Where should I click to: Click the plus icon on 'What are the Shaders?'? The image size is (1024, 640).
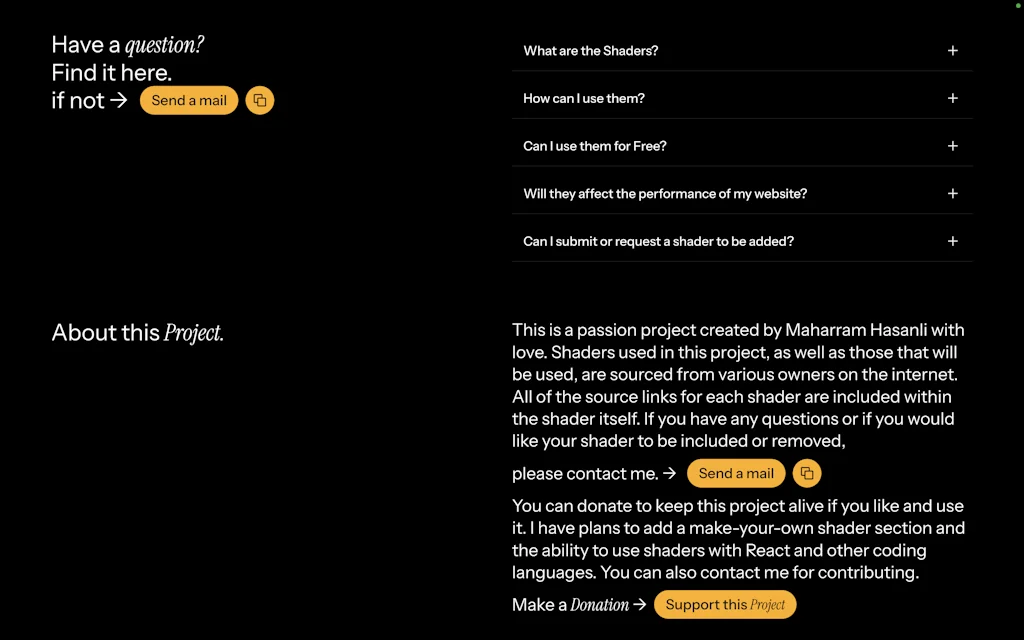click(x=952, y=50)
